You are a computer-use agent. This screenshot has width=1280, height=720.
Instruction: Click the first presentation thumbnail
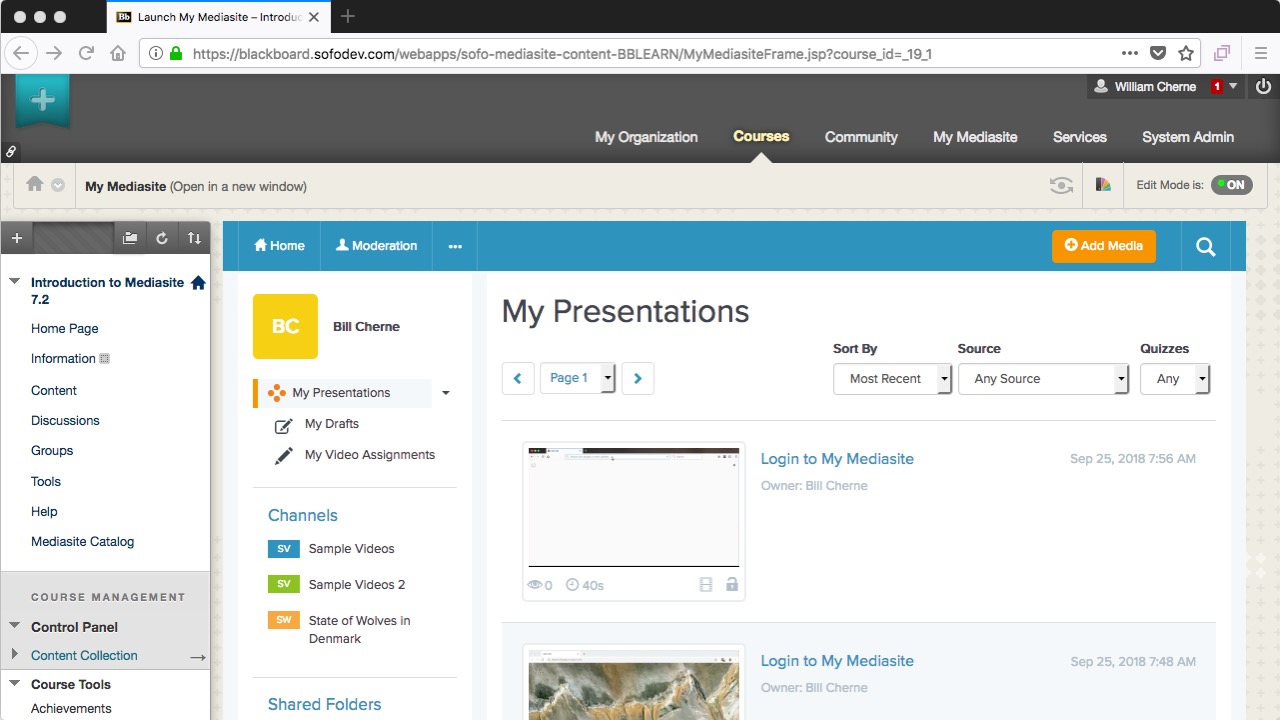634,507
